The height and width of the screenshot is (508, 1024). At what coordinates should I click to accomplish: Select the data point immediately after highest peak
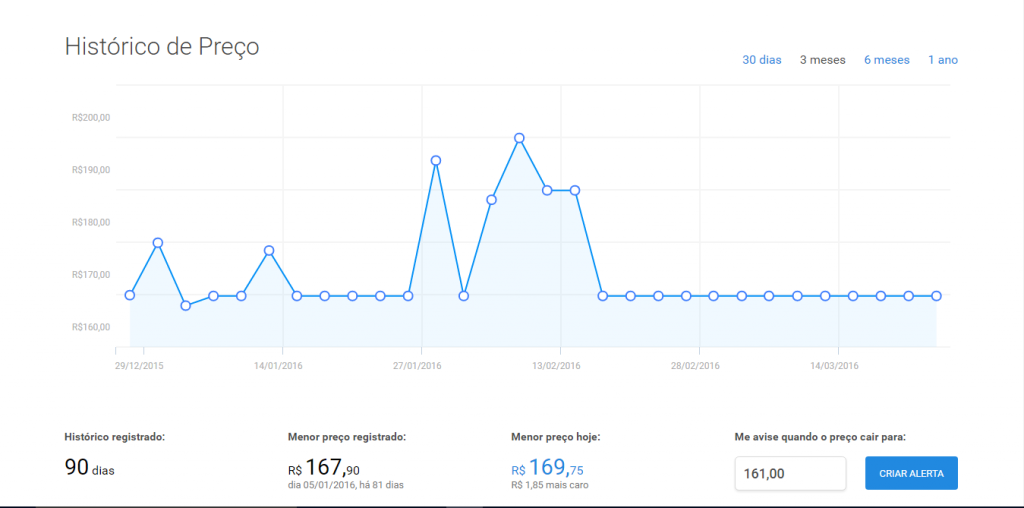pos(547,190)
